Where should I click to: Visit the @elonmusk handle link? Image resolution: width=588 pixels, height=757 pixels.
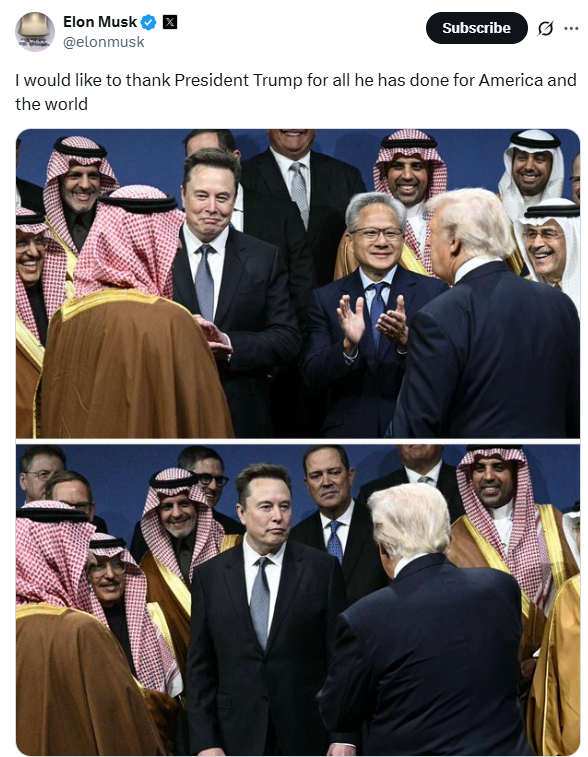pyautogui.click(x=103, y=42)
